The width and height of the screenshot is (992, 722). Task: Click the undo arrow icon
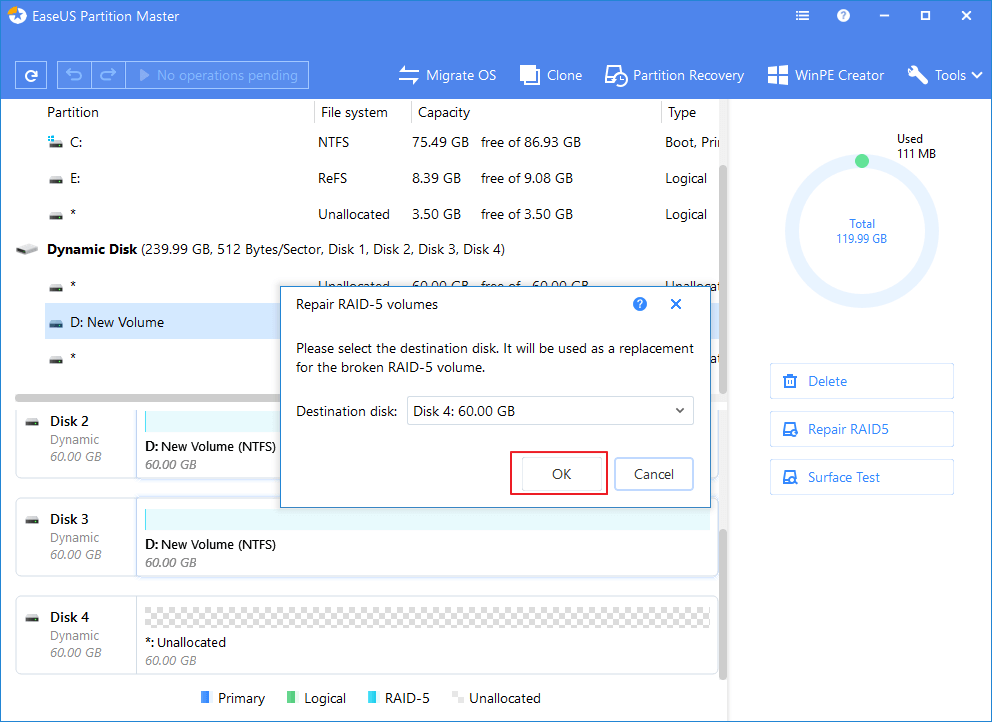tap(74, 75)
